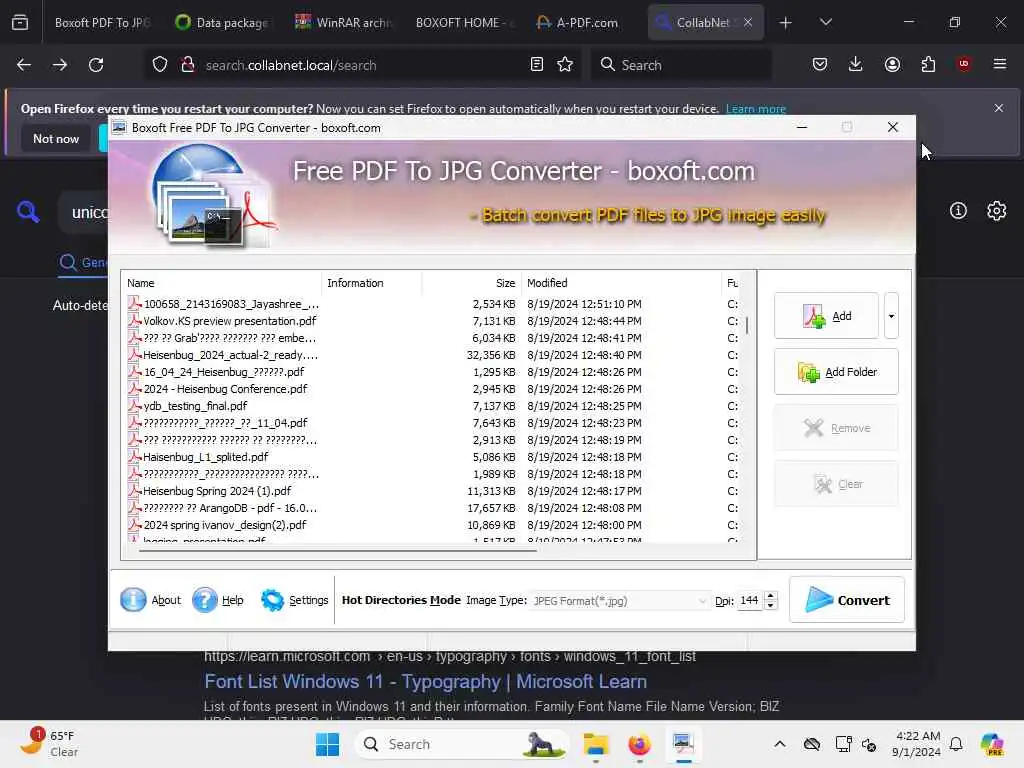
Task: Open the Image Type JPEG Format dropdown
Action: coord(620,600)
